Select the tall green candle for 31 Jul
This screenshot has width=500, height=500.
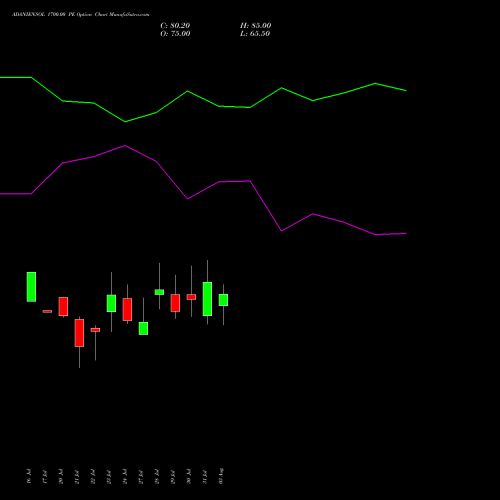(x=207, y=299)
